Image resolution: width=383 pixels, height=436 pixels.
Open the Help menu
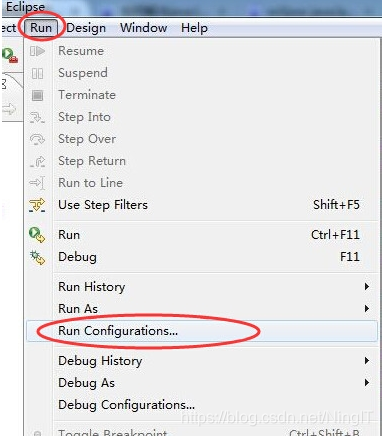pyautogui.click(x=194, y=28)
